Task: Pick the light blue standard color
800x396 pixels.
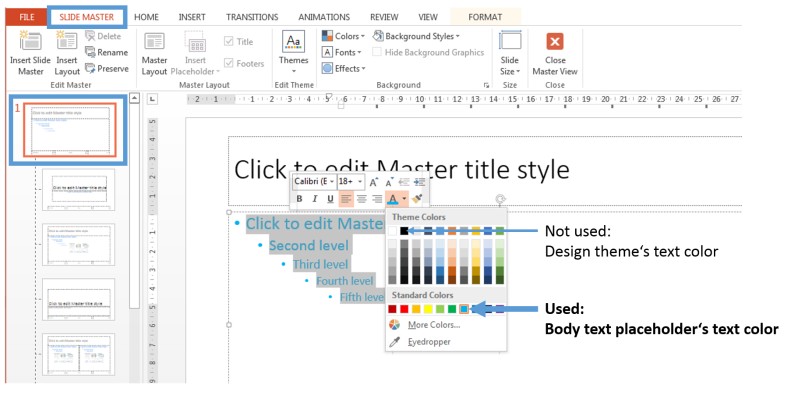Action: click(x=464, y=309)
